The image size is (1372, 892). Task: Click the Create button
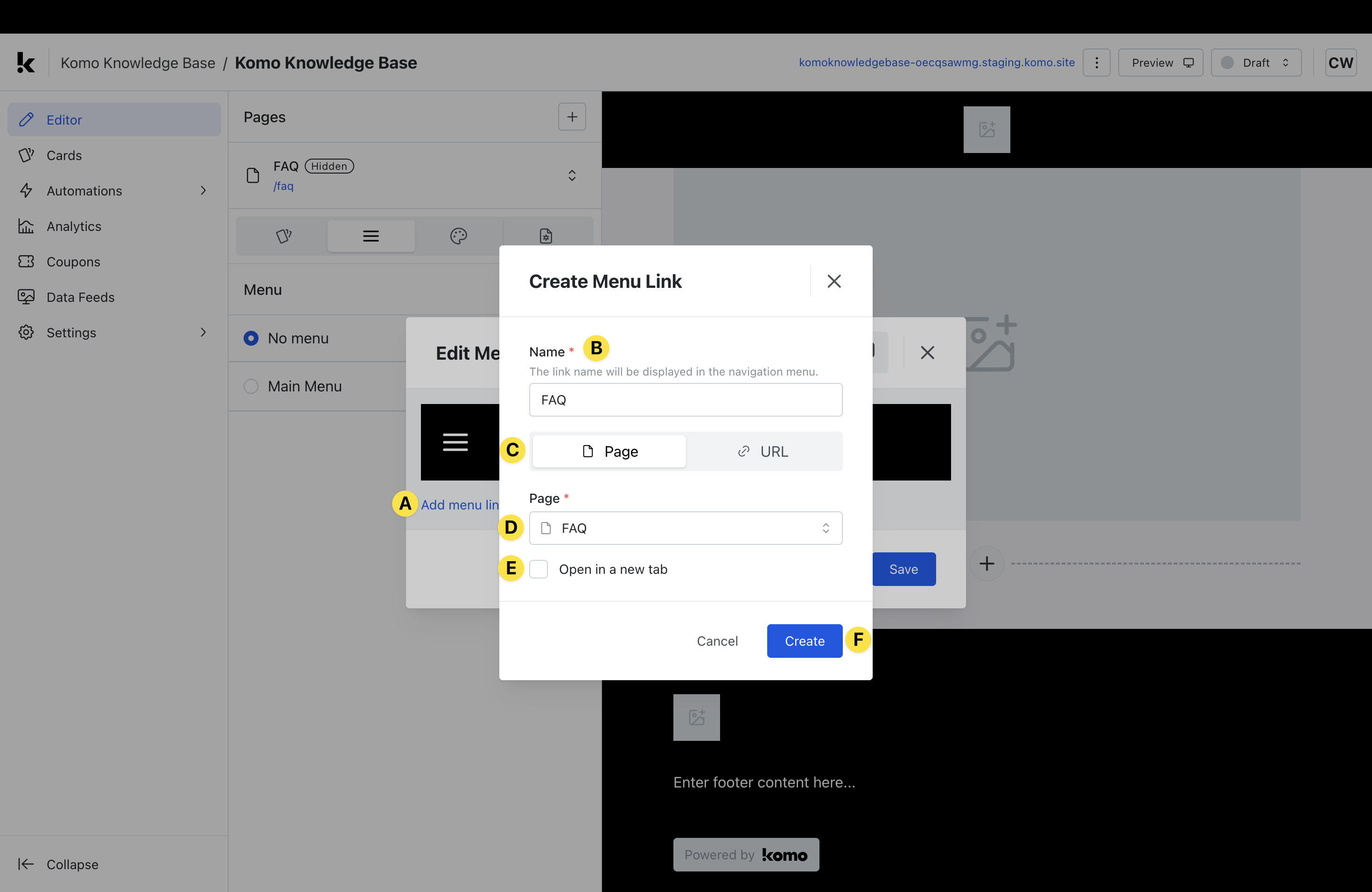[x=804, y=641]
